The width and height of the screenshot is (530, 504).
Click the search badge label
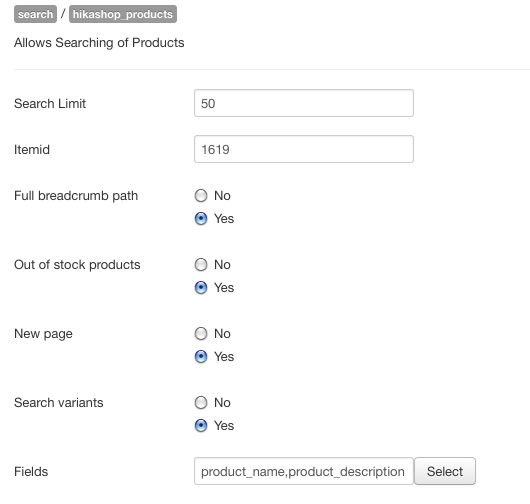coord(35,14)
